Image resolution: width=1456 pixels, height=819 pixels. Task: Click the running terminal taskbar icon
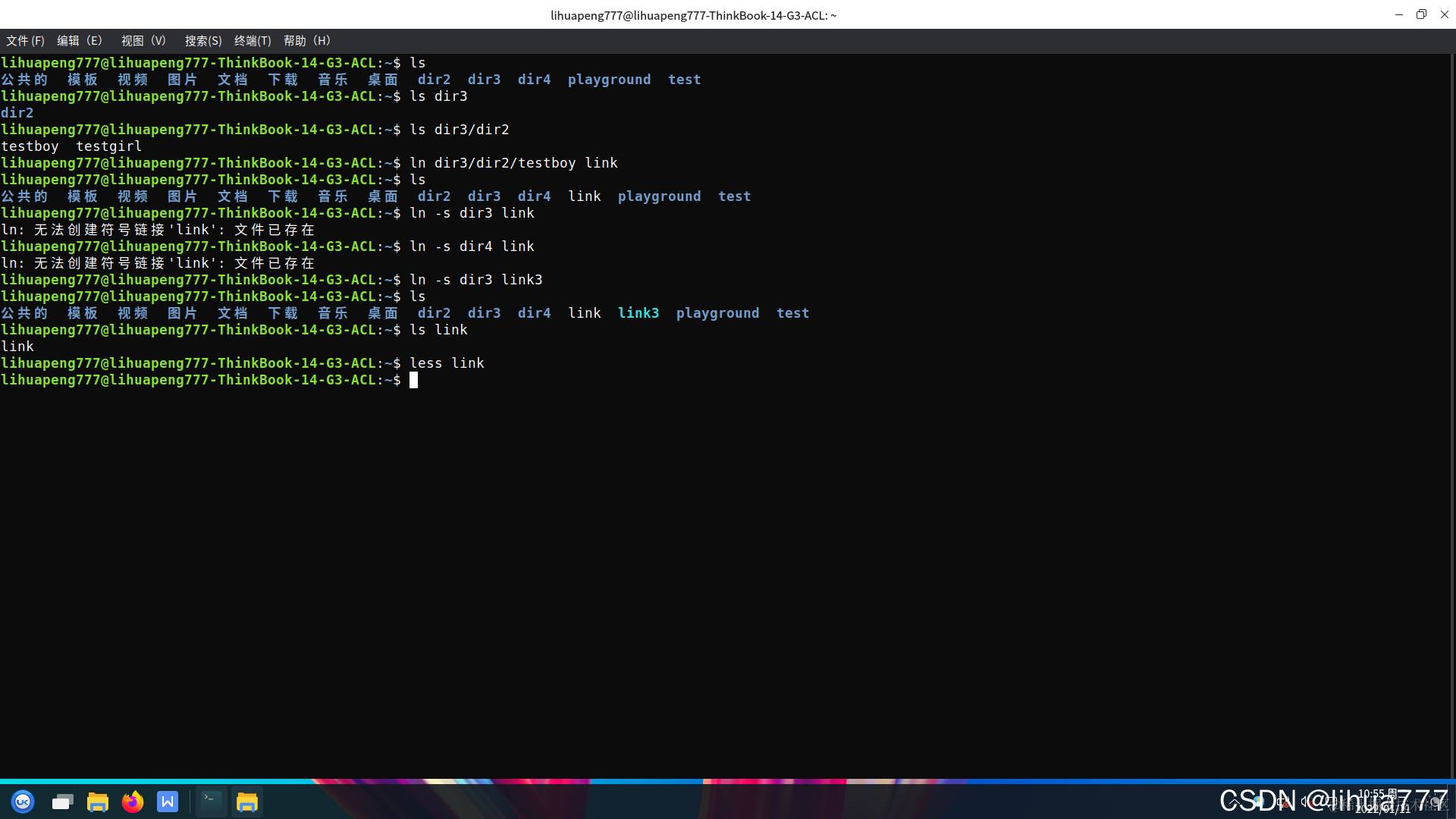(211, 802)
